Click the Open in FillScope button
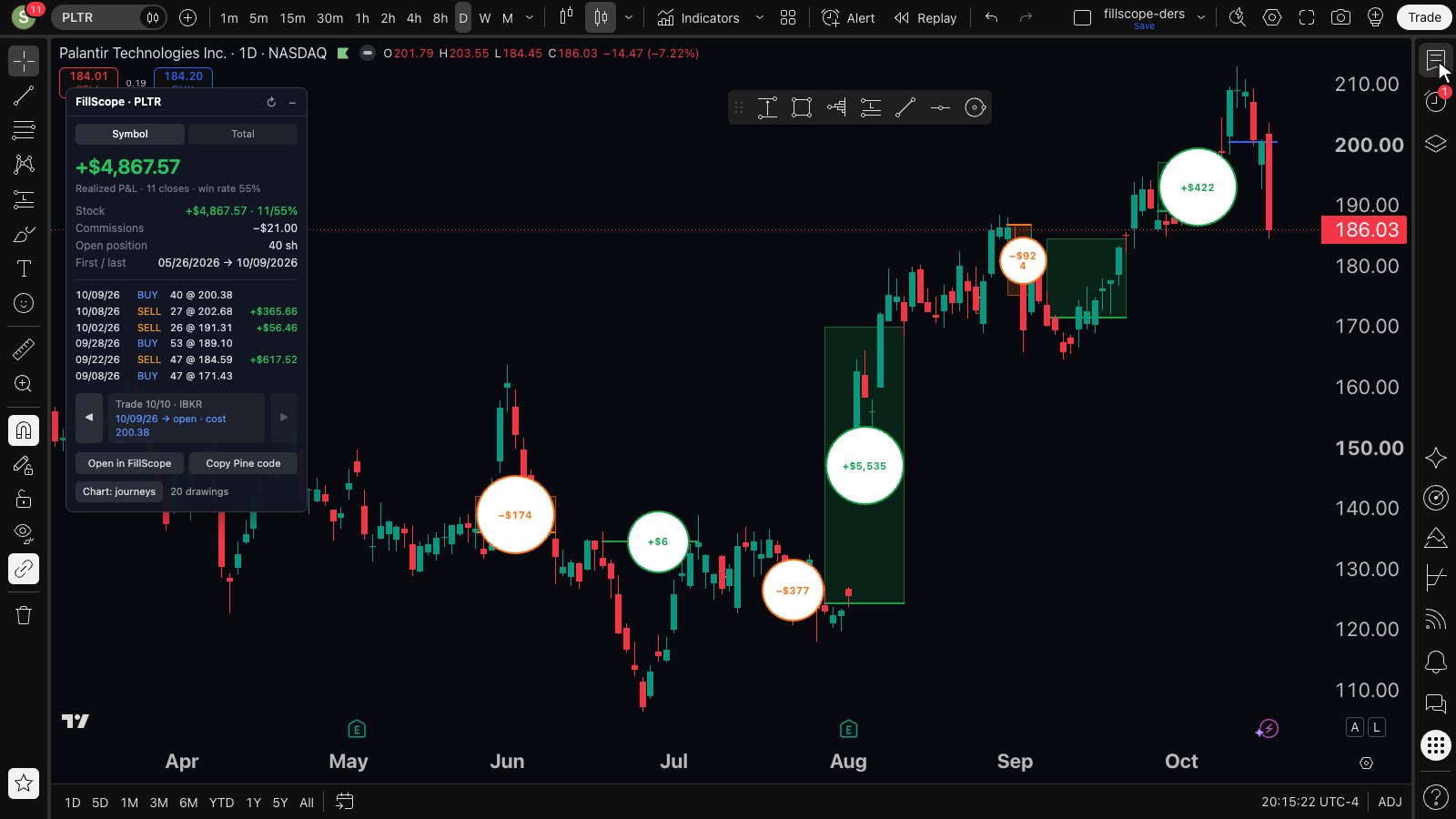 (129, 463)
